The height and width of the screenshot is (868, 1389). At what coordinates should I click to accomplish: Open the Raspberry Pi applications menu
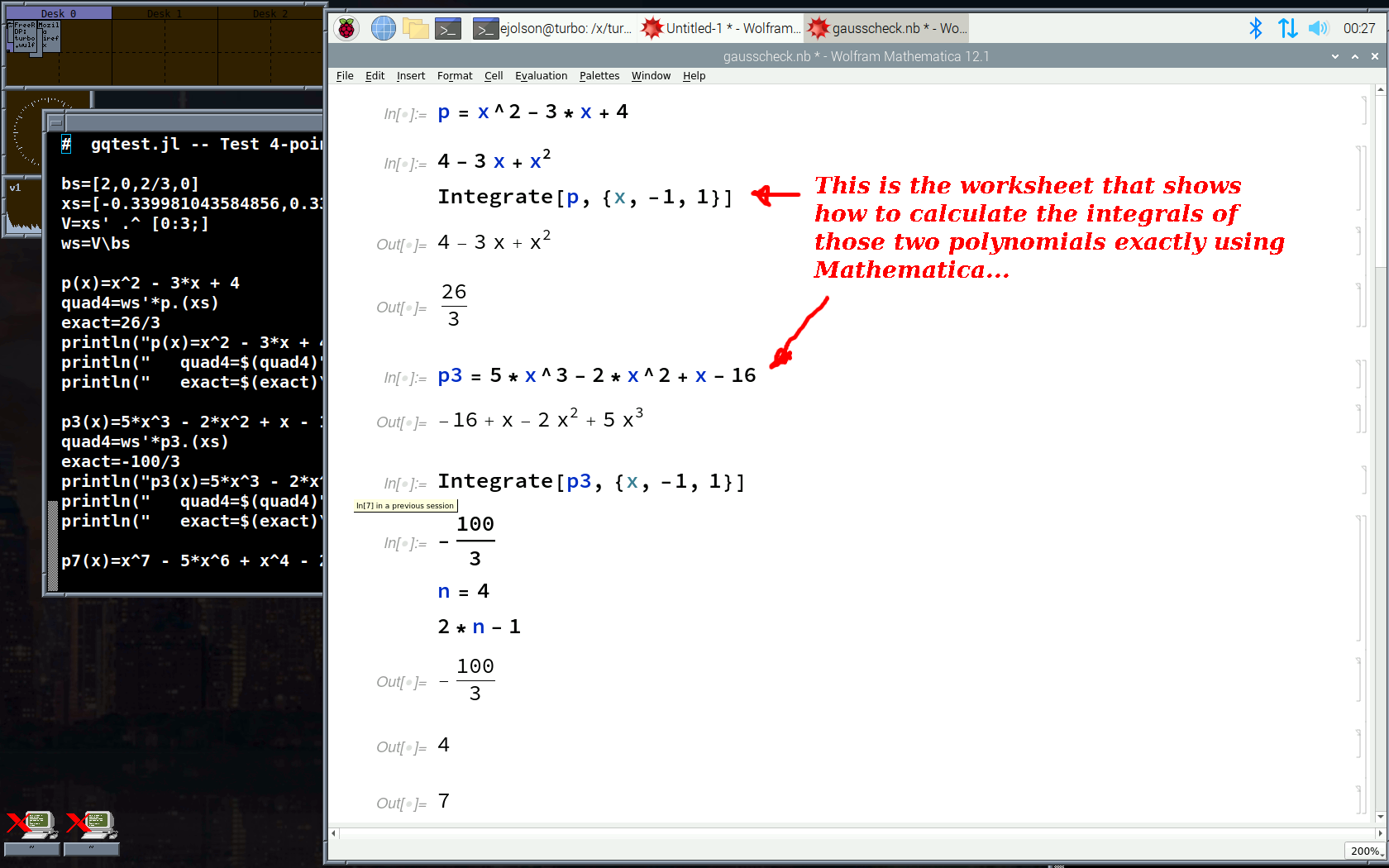346,28
